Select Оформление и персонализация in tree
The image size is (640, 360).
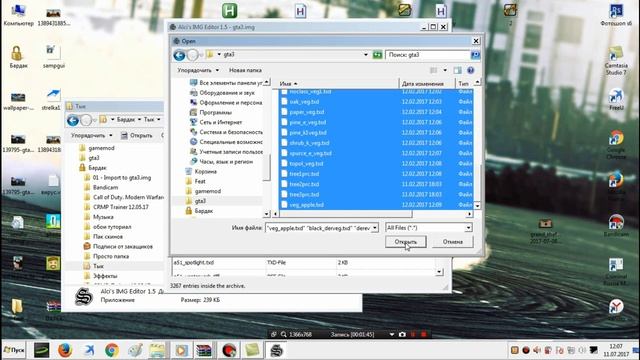[x=226, y=102]
